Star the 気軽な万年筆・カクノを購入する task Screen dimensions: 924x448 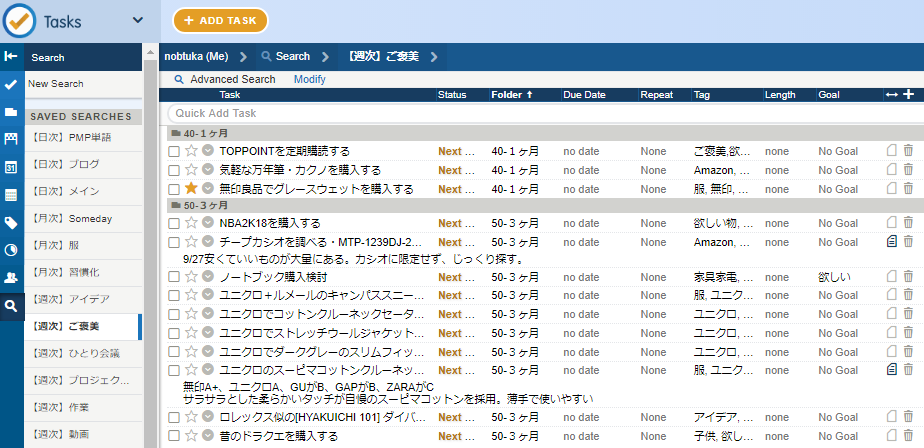pyautogui.click(x=191, y=170)
